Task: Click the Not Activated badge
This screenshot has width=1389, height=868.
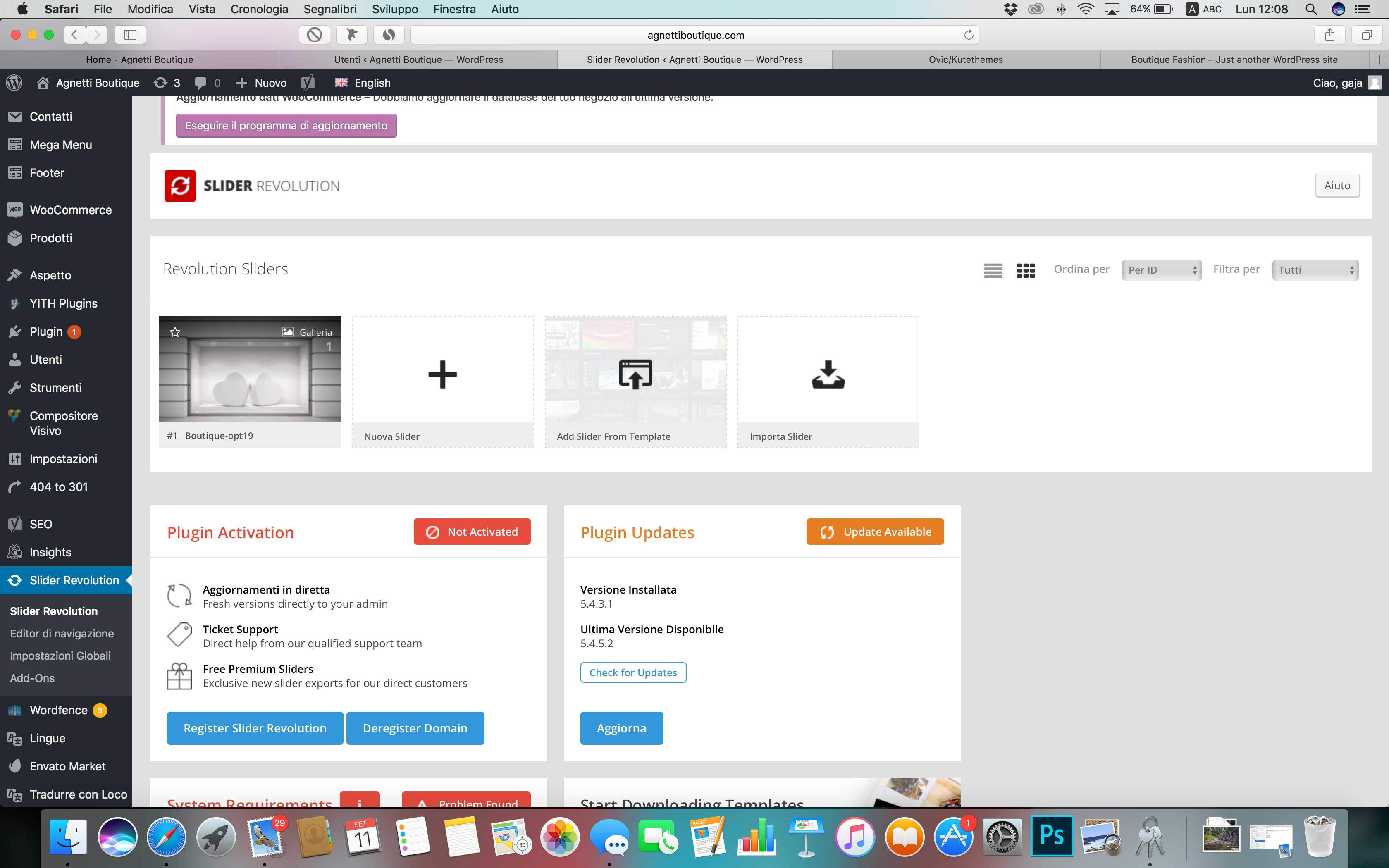Action: tap(472, 532)
